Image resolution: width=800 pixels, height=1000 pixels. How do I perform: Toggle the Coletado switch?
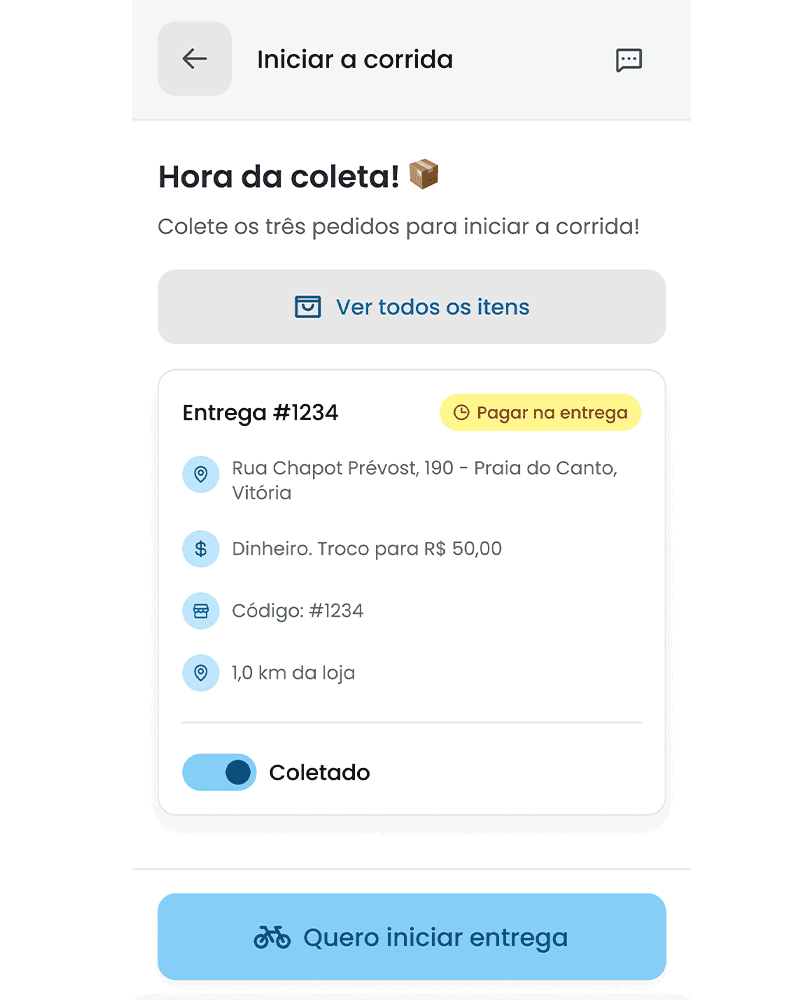[x=219, y=772]
